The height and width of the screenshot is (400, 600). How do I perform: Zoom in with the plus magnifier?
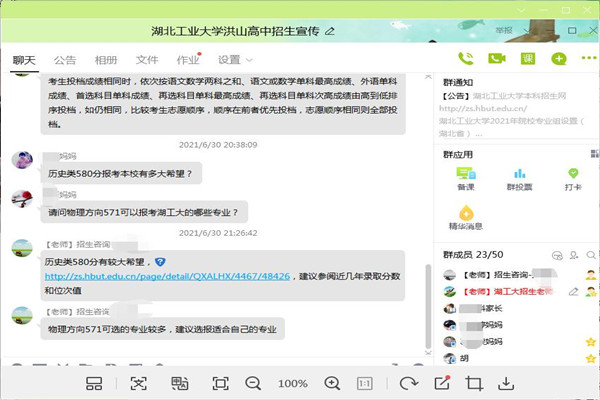click(332, 384)
